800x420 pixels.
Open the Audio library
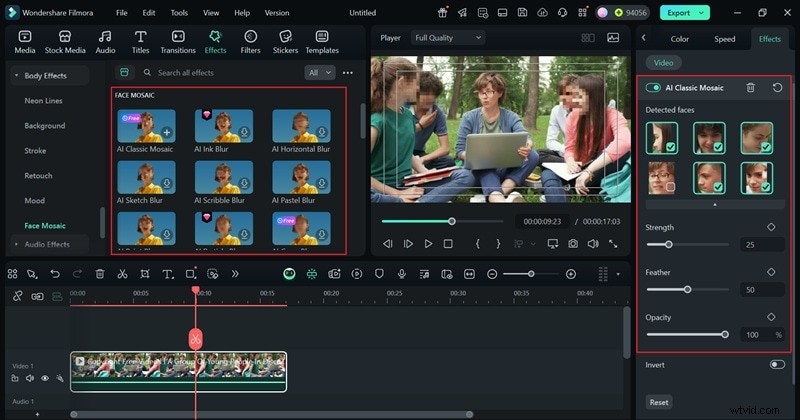pyautogui.click(x=105, y=42)
